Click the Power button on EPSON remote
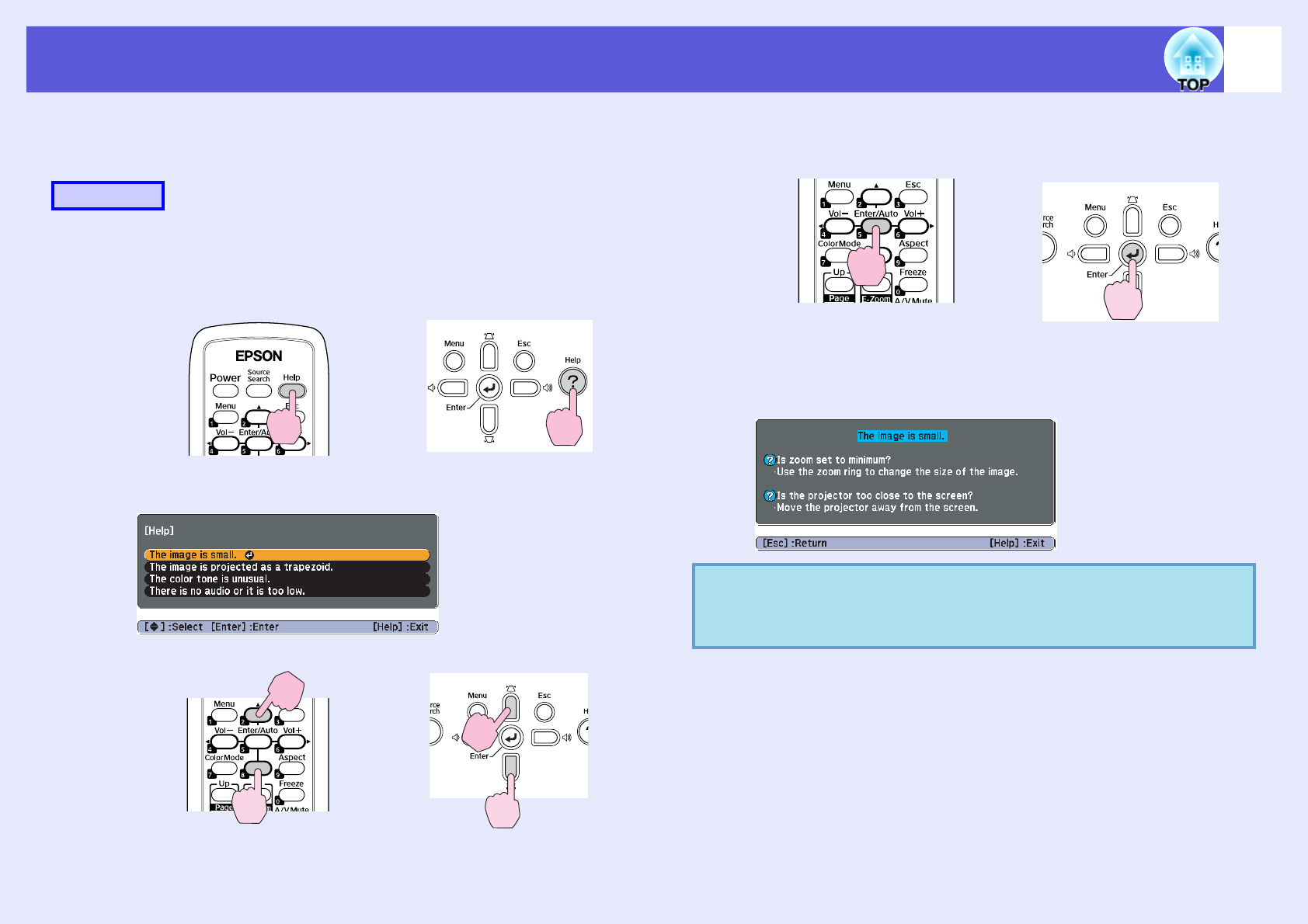This screenshot has width=1308, height=924. [225, 391]
